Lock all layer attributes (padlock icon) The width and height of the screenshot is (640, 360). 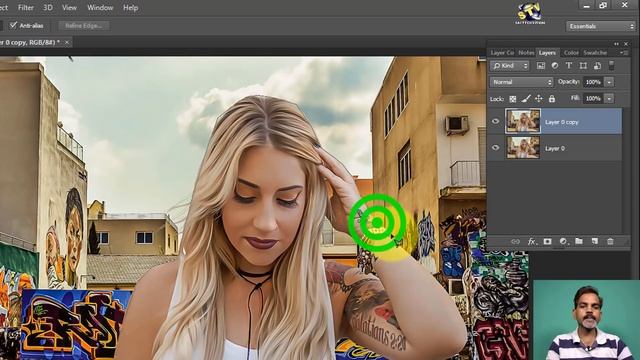coord(552,98)
